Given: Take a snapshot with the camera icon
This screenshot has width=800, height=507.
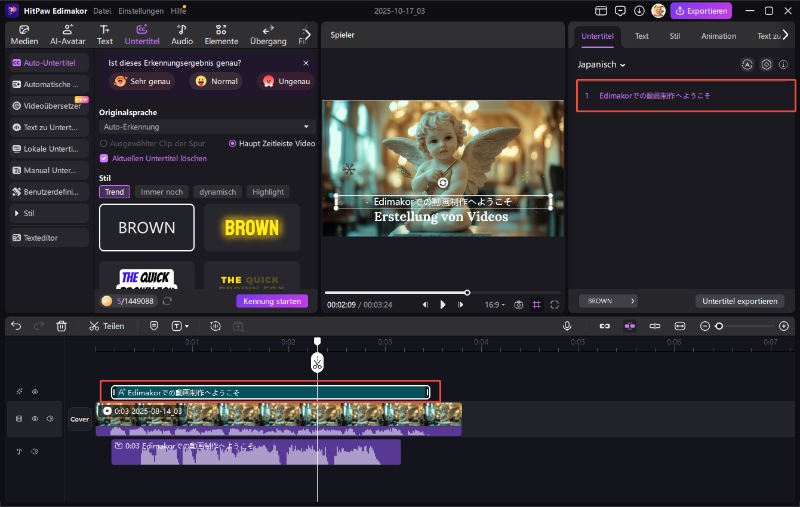Looking at the screenshot, I should pyautogui.click(x=518, y=305).
